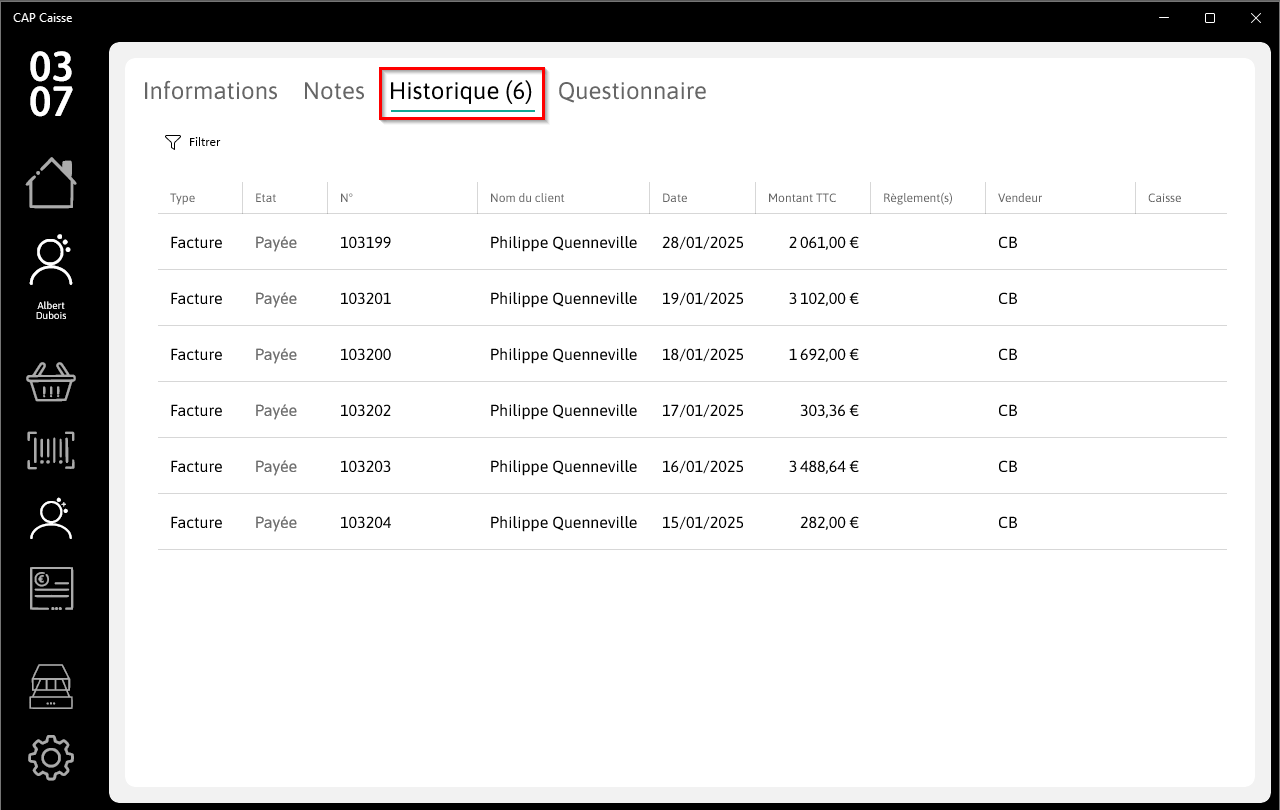
Task: Open the home house icon in sidebar
Action: [x=51, y=183]
